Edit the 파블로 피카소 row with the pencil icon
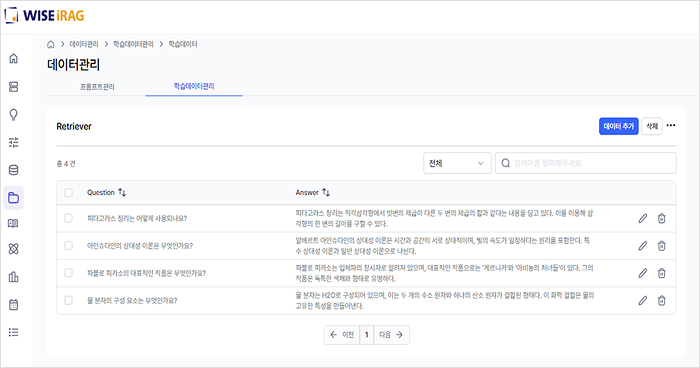700x368 pixels. click(x=642, y=273)
